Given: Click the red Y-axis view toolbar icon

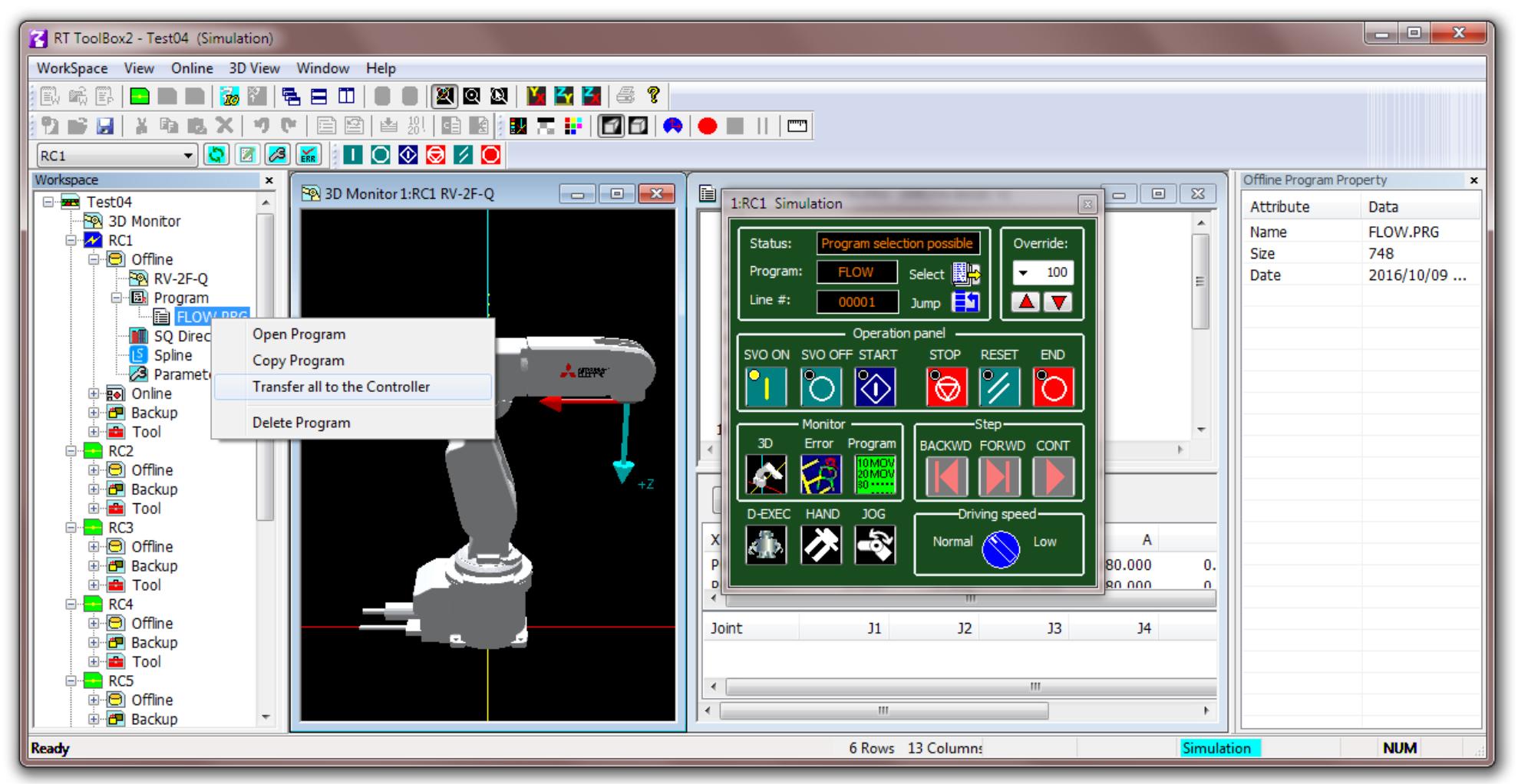Looking at the screenshot, I should [536, 95].
